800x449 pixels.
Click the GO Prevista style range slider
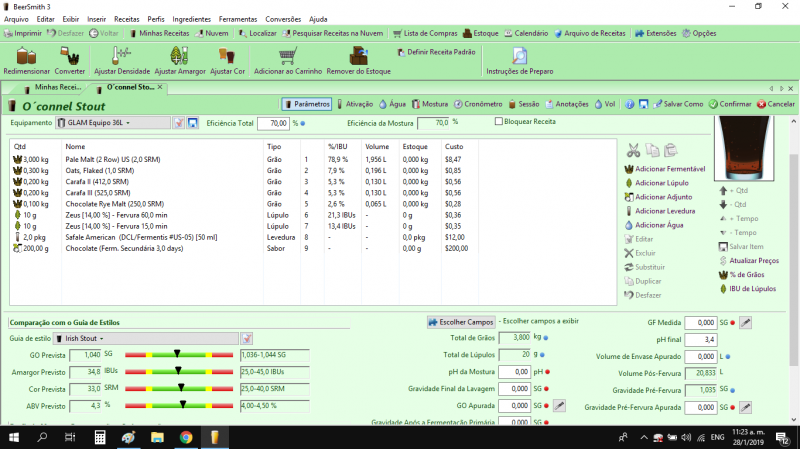pos(179,355)
